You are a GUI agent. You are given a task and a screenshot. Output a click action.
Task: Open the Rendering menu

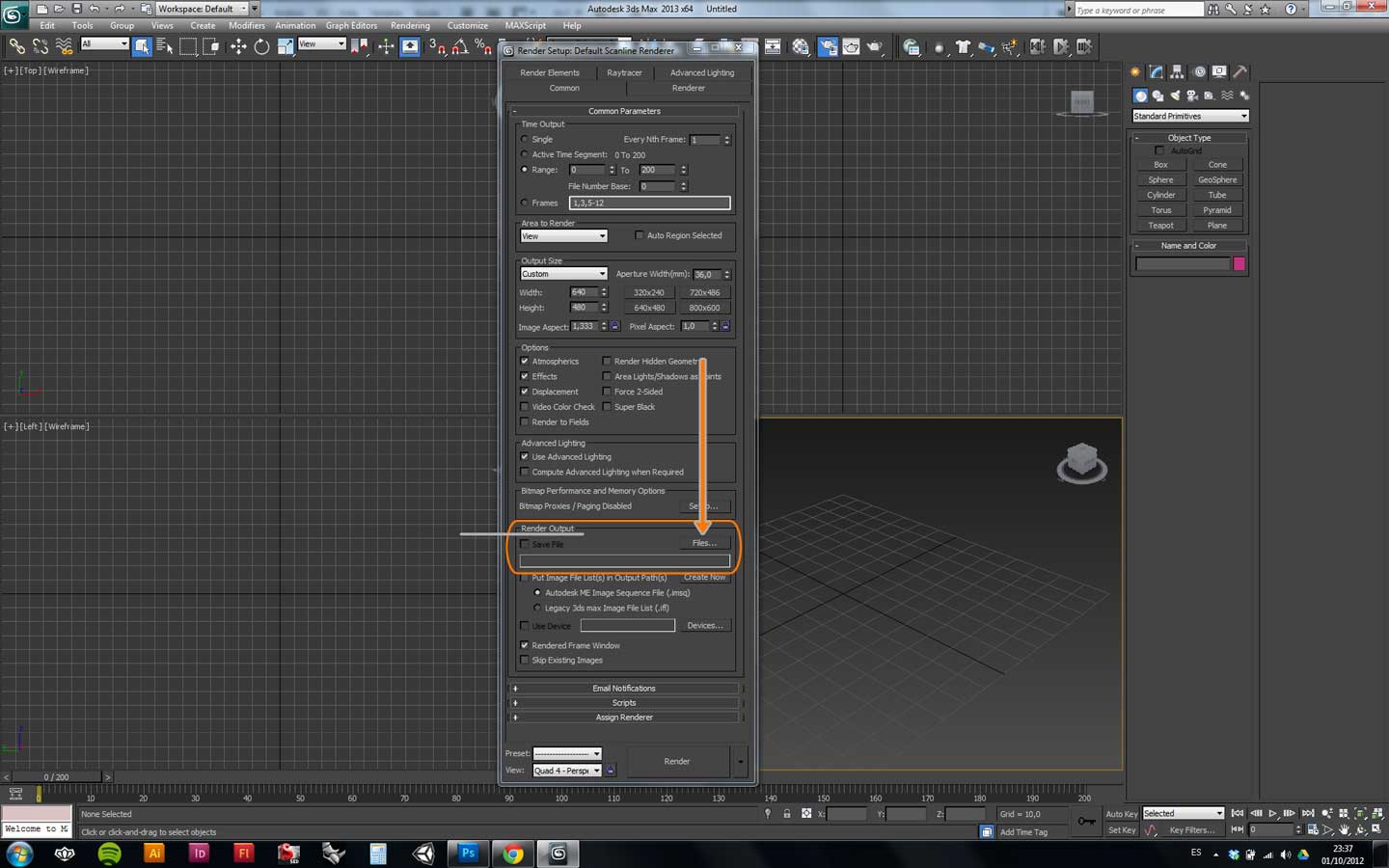point(410,26)
